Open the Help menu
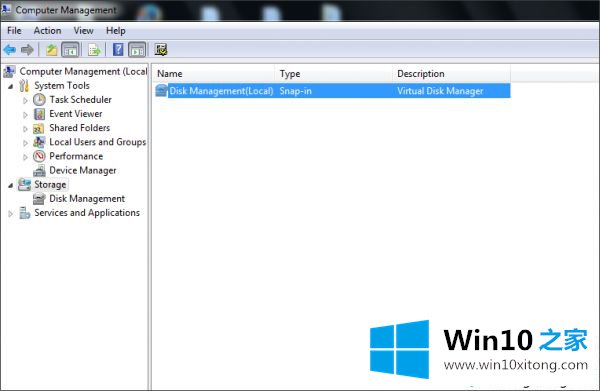 [116, 31]
